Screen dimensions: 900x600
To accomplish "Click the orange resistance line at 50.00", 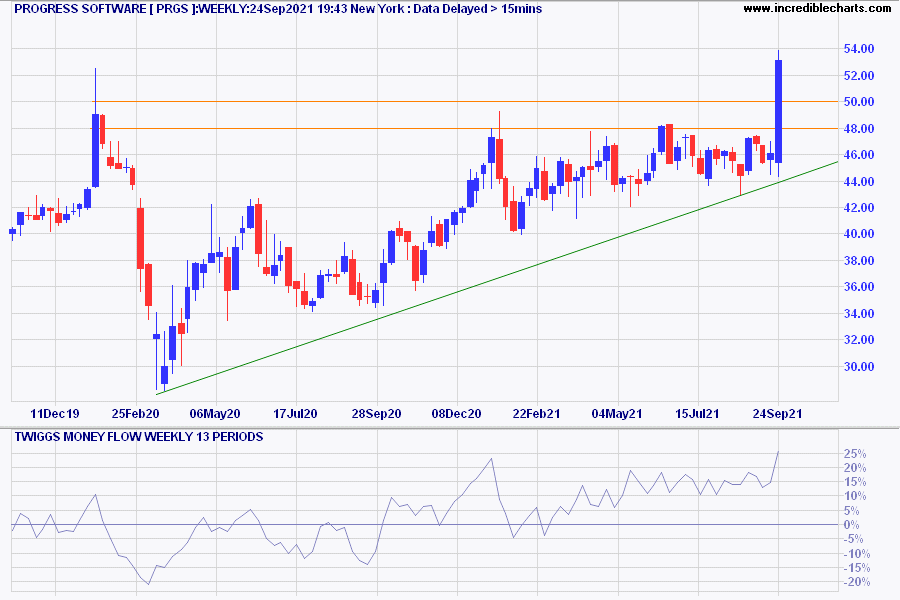I will point(465,102).
